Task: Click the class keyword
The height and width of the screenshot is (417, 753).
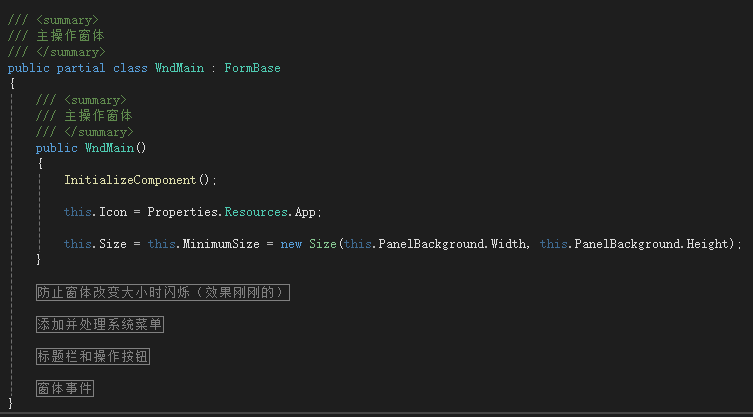Action: tap(130, 68)
